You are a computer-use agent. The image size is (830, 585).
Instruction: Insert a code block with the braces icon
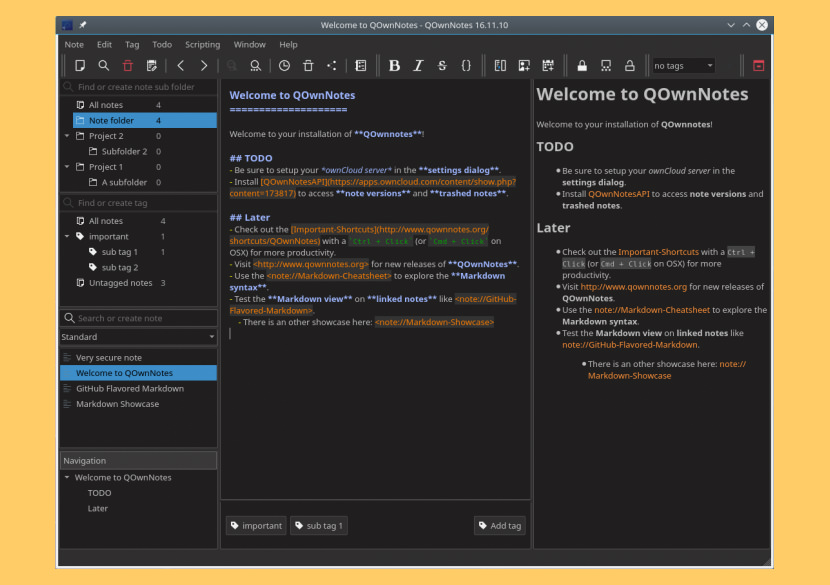click(x=467, y=65)
